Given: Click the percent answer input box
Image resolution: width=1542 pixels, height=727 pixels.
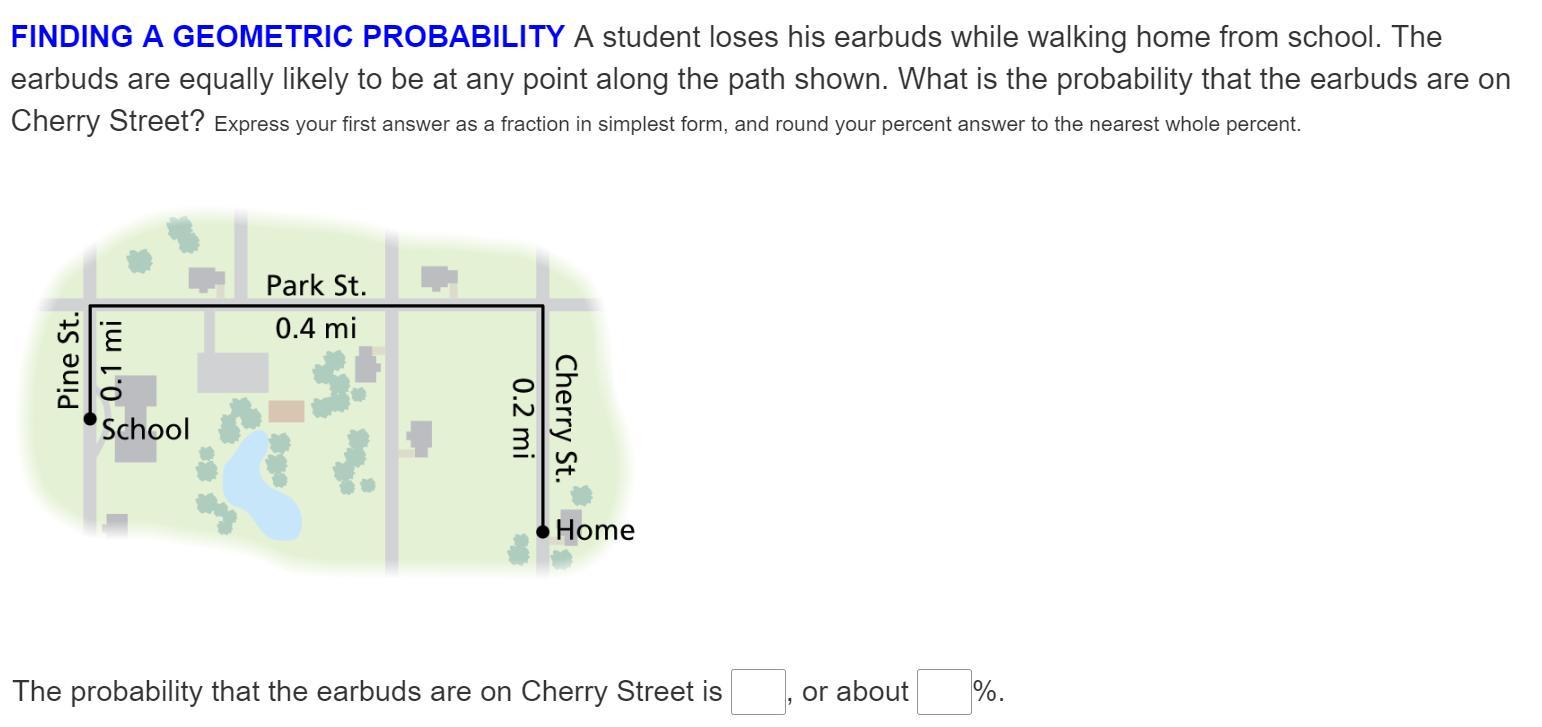Looking at the screenshot, I should [943, 692].
